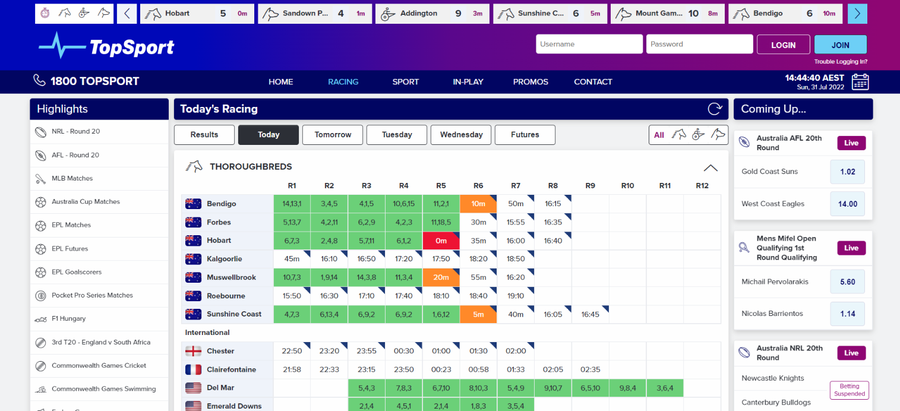Switch to the Tomorrow tab
Image resolution: width=900 pixels, height=411 pixels.
(x=333, y=135)
